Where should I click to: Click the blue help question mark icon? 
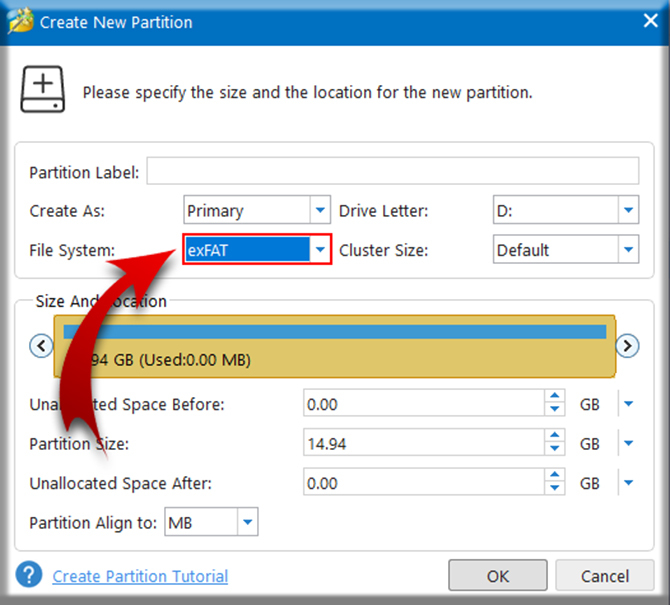(29, 575)
